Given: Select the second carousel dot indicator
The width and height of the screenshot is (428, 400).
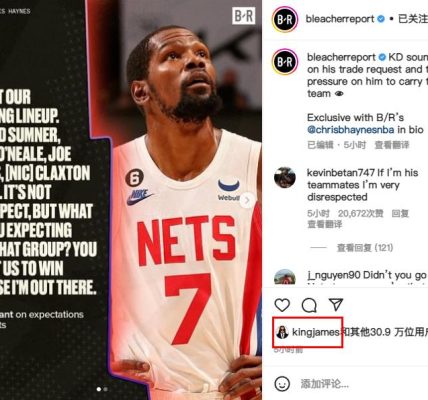Looking at the screenshot, I should pyautogui.click(x=105, y=389).
